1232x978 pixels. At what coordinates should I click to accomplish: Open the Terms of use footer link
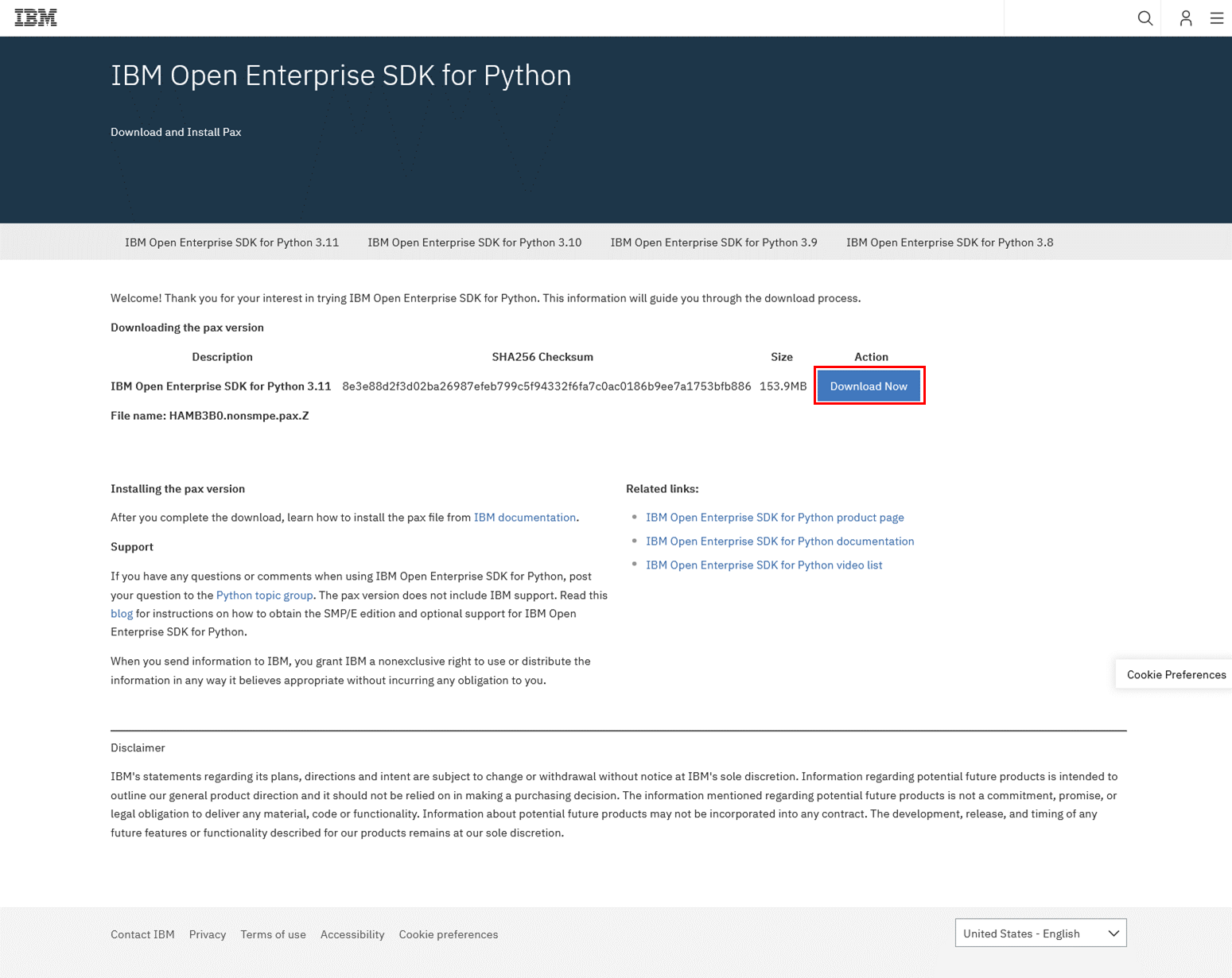[273, 934]
